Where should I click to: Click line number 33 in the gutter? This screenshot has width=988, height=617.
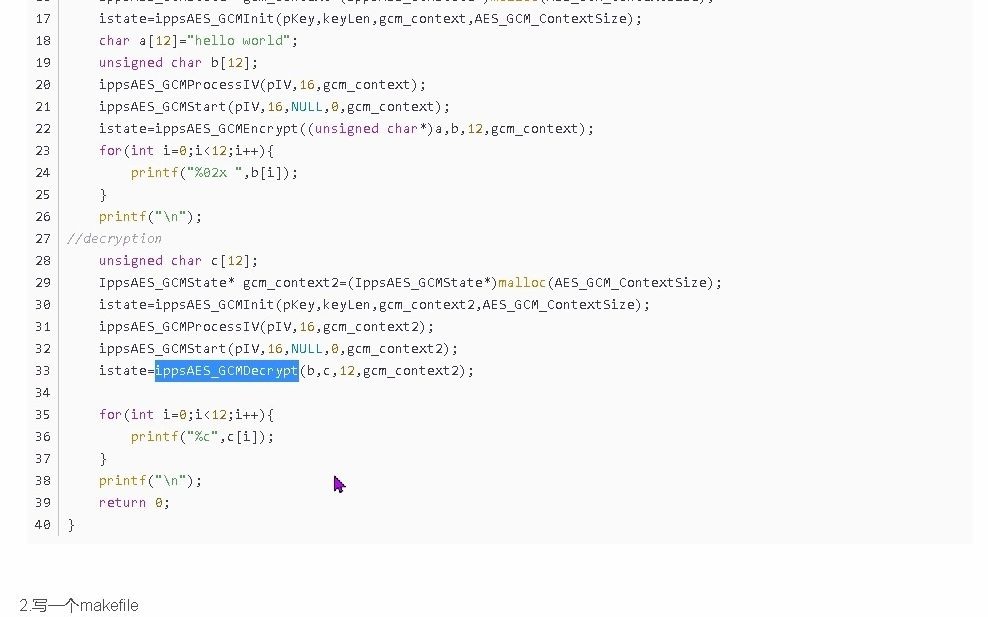pyautogui.click(x=42, y=370)
